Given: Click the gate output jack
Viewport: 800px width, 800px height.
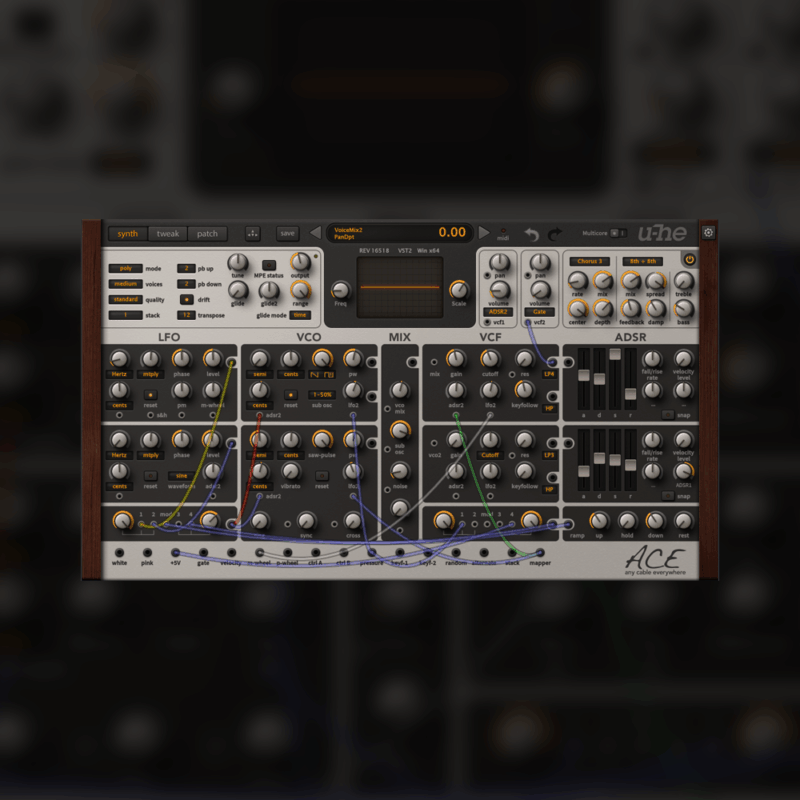Looking at the screenshot, I should pos(203,553).
